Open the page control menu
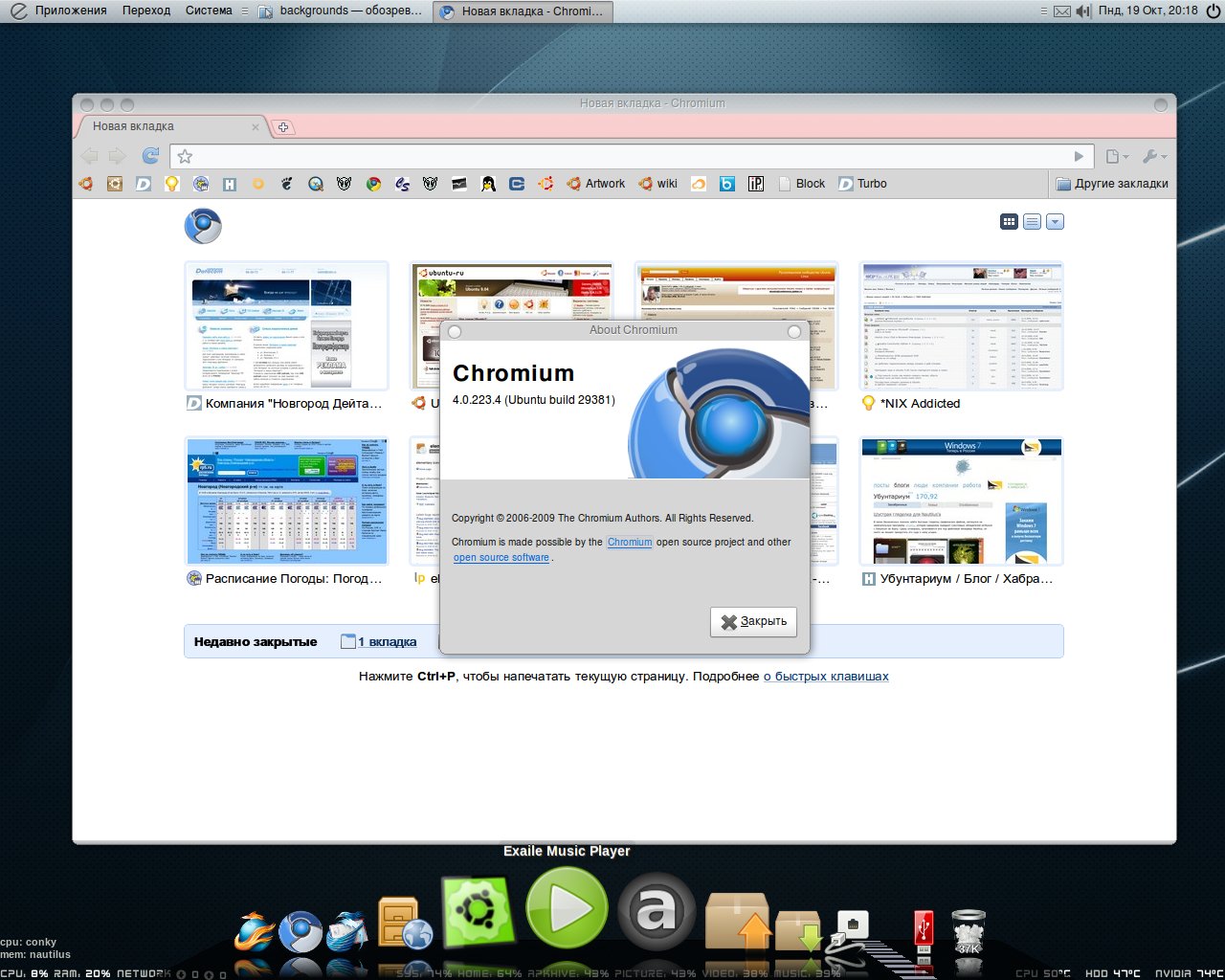Image resolution: width=1225 pixels, height=980 pixels. pos(1117,156)
